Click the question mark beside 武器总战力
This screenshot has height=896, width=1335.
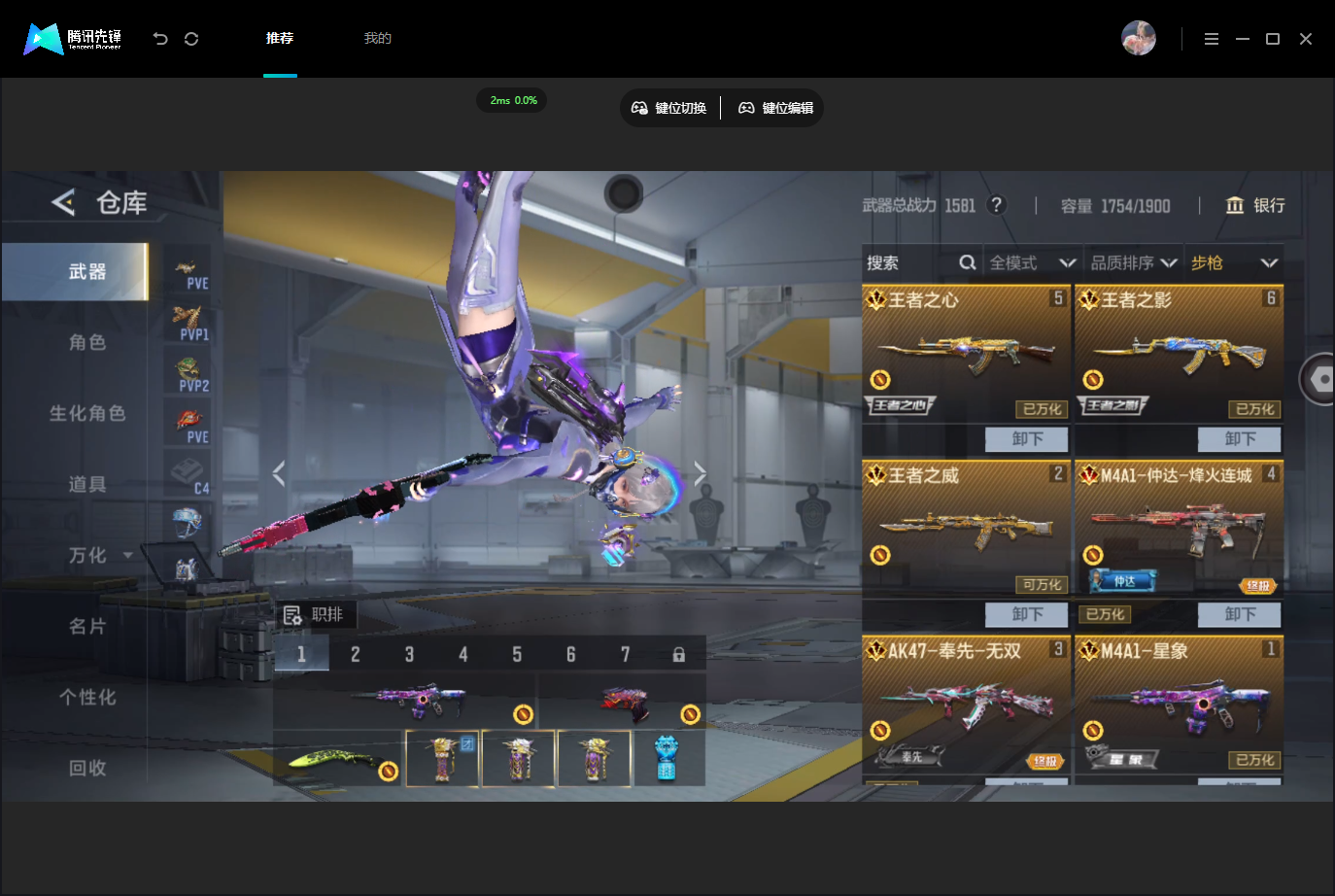tap(996, 205)
